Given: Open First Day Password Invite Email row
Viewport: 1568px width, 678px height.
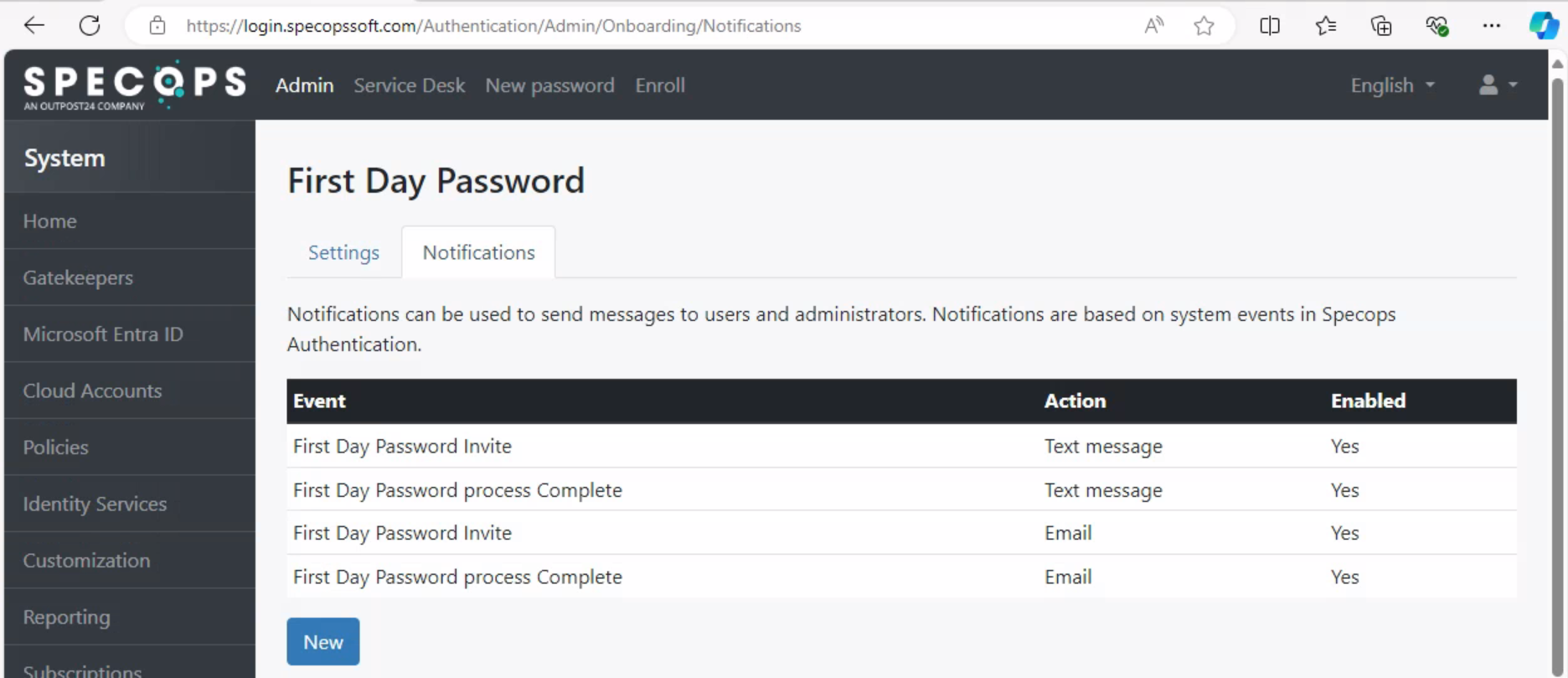Looking at the screenshot, I should pos(901,533).
